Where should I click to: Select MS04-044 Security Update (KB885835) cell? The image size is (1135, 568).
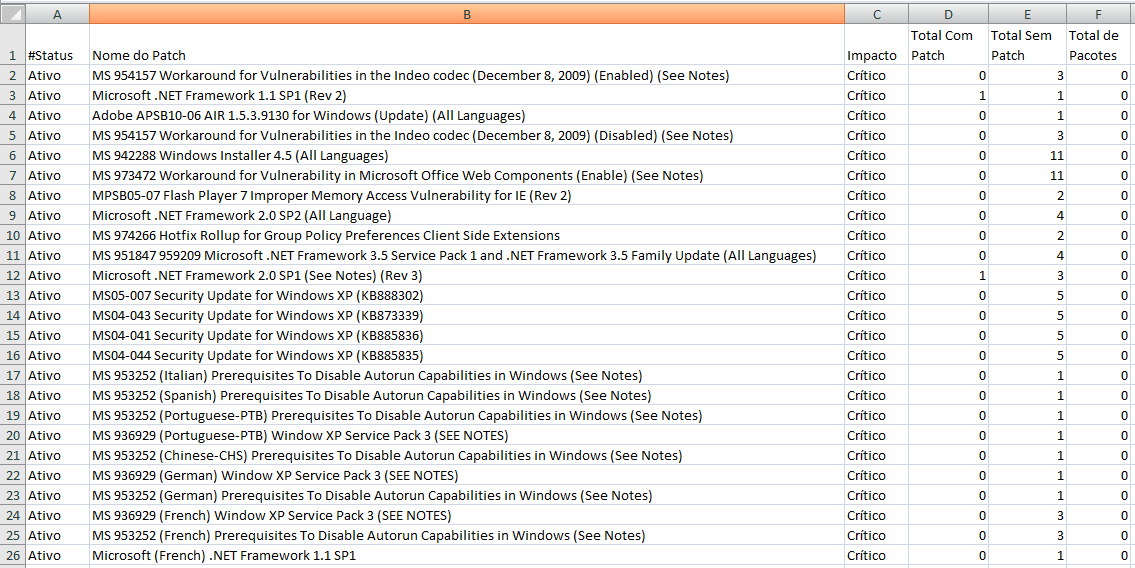467,355
